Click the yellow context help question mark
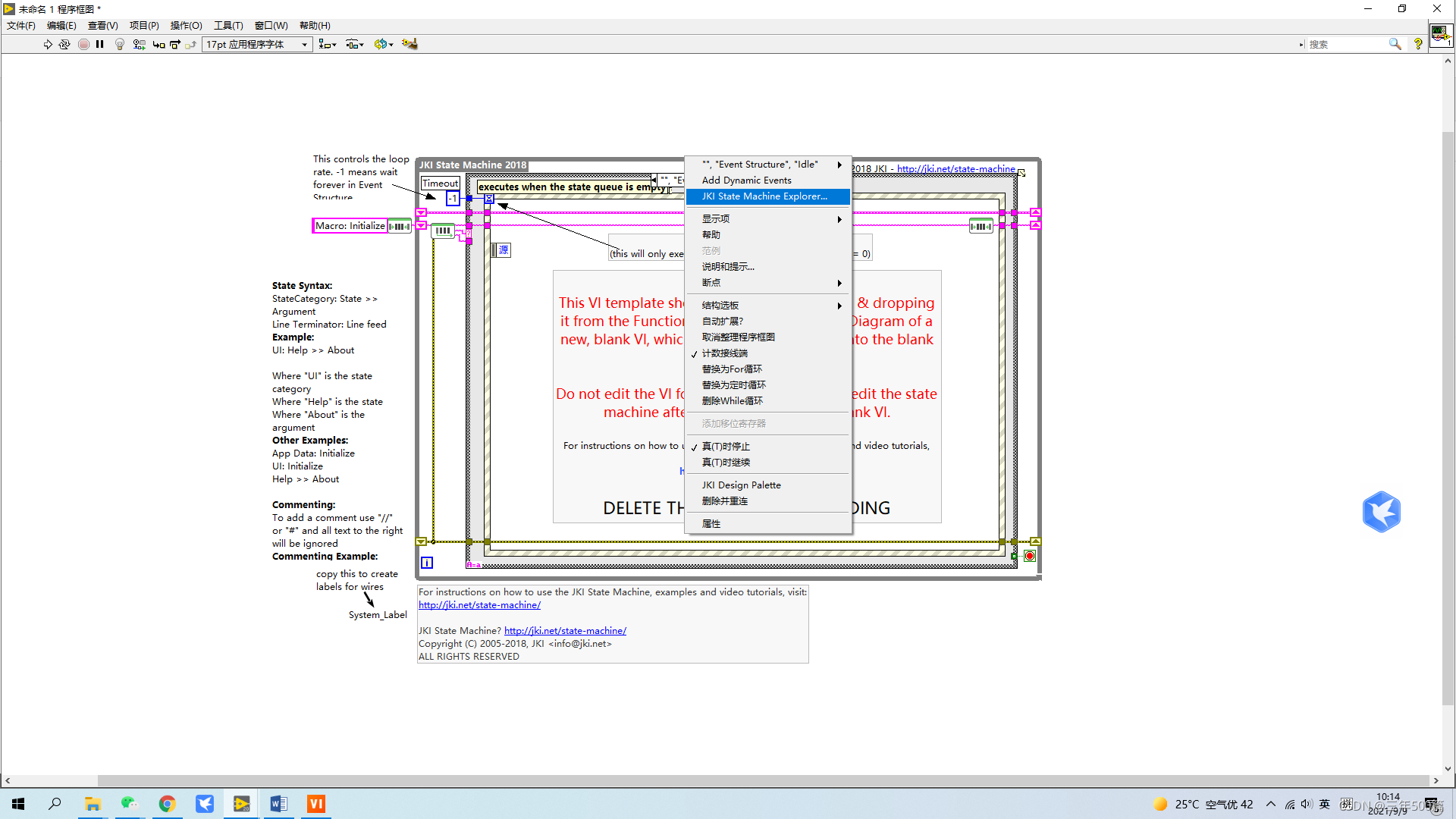 click(1418, 44)
